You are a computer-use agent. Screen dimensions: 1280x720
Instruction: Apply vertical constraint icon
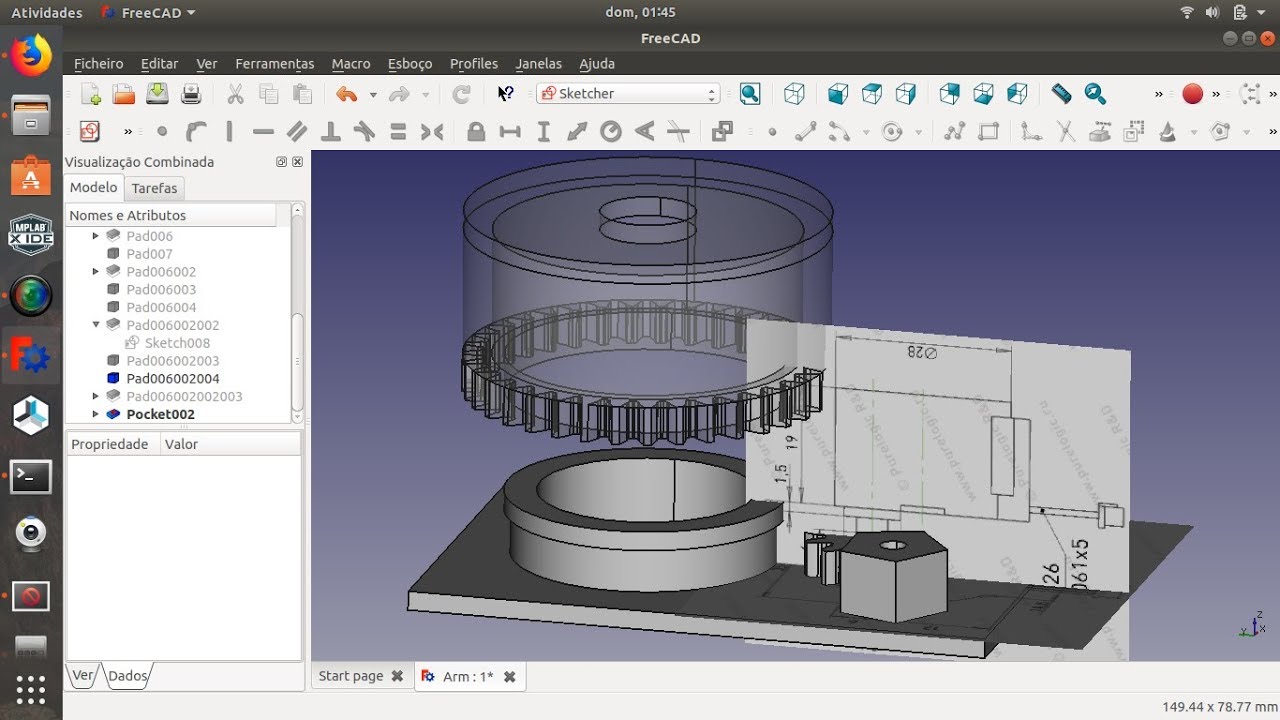(x=229, y=131)
